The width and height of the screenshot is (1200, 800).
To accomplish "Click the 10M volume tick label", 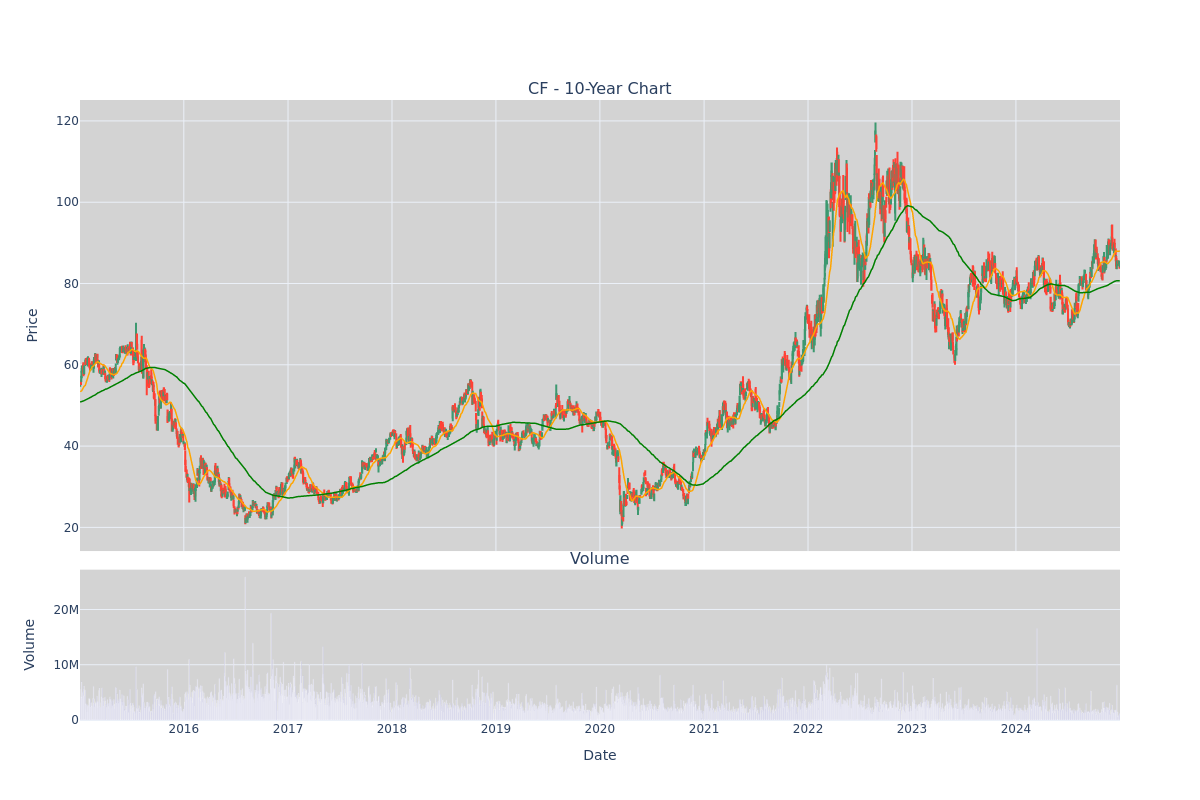I will click(x=66, y=665).
